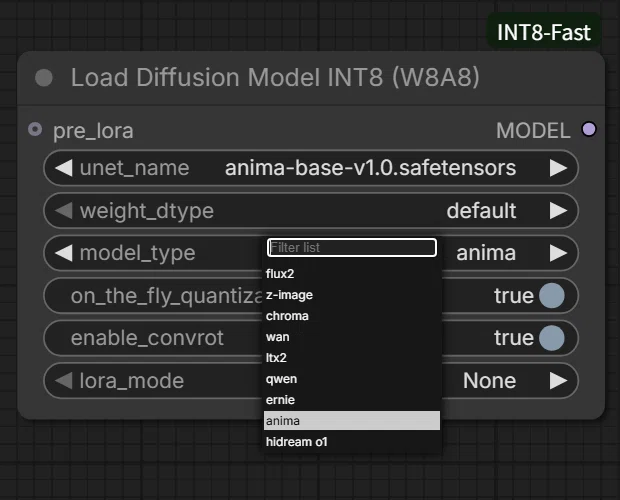
Task: Toggle the on_the_fly_quantization switch
Action: point(552,296)
